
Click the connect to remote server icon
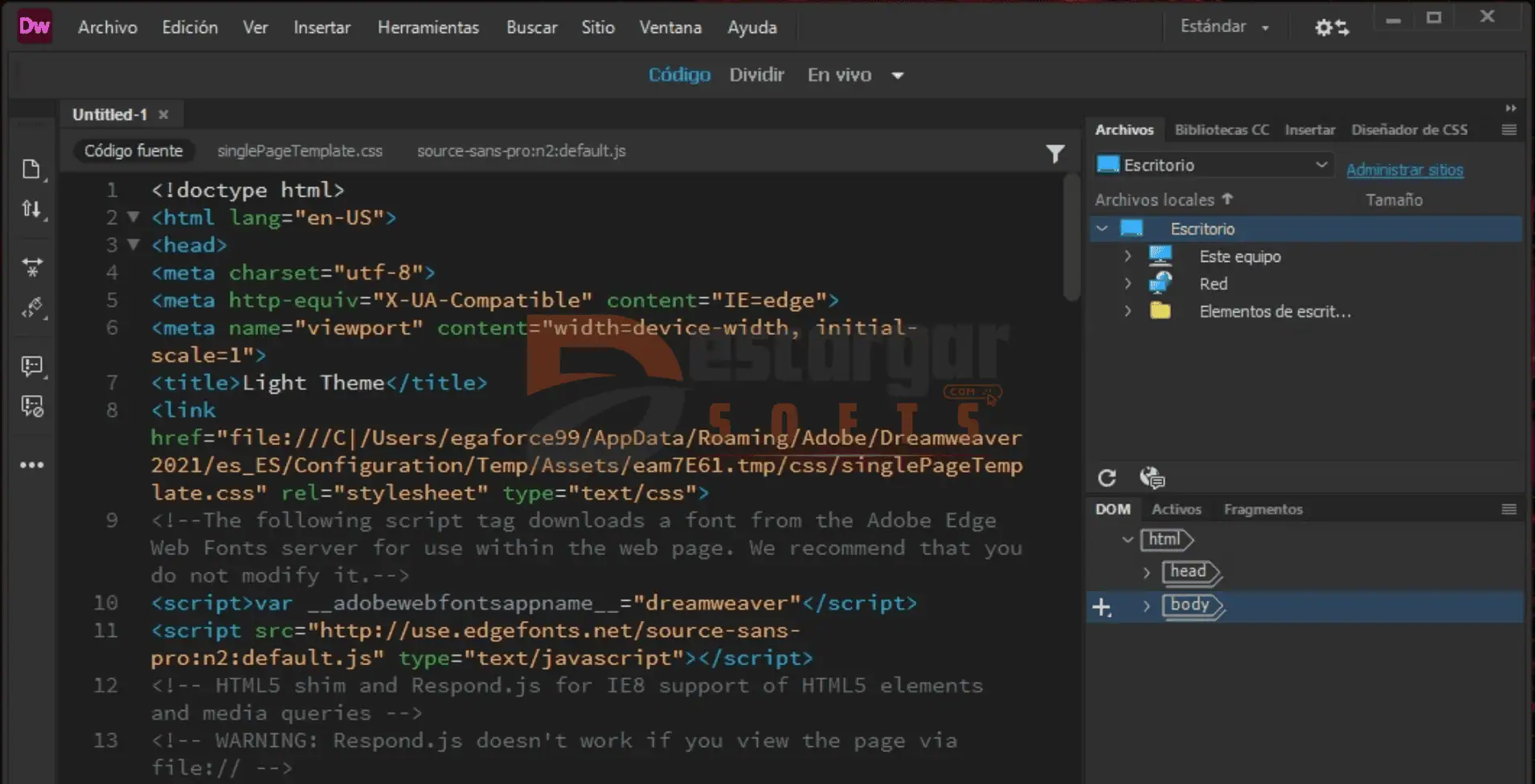pyautogui.click(x=1152, y=478)
